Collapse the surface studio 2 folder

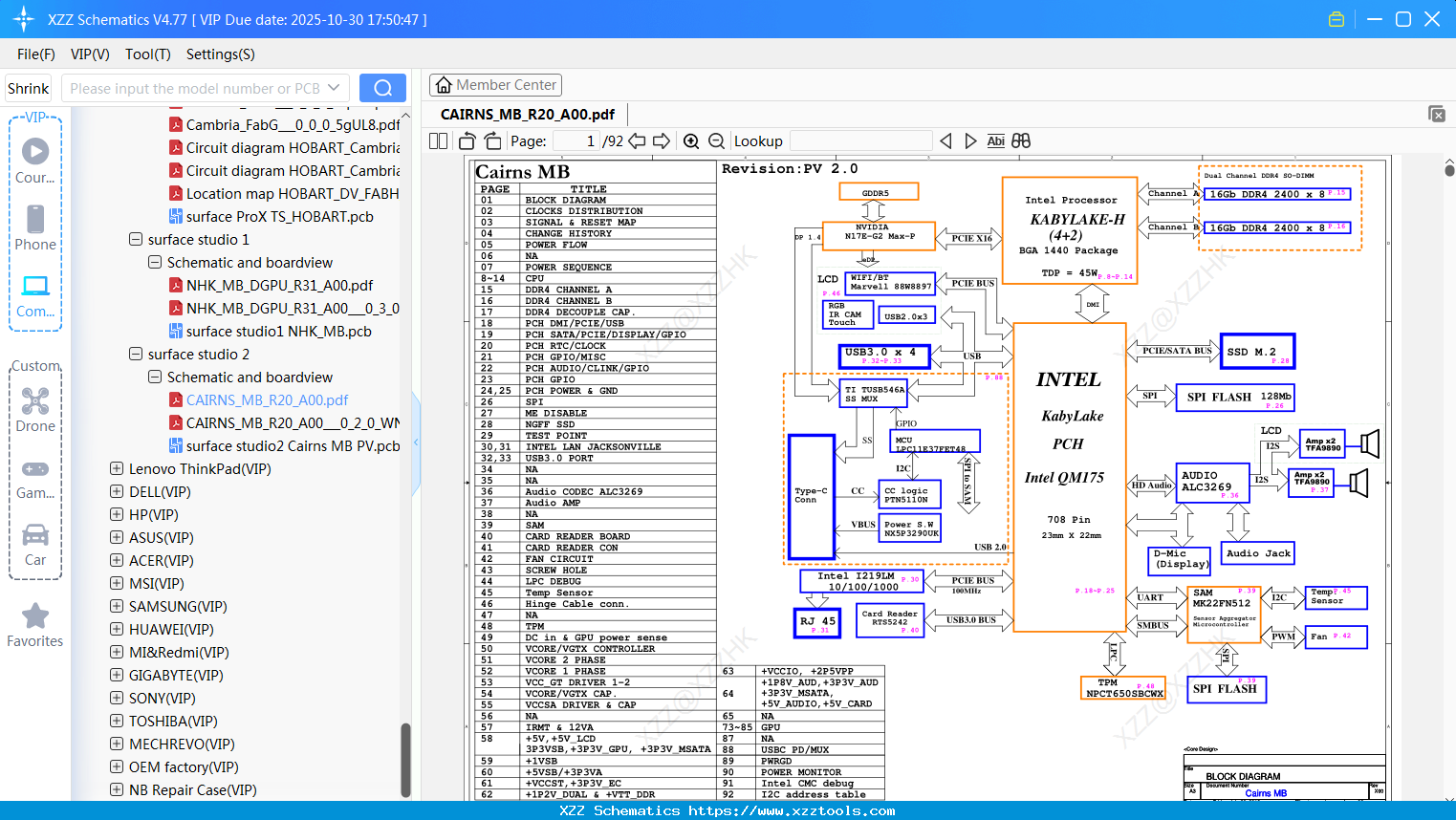click(136, 354)
